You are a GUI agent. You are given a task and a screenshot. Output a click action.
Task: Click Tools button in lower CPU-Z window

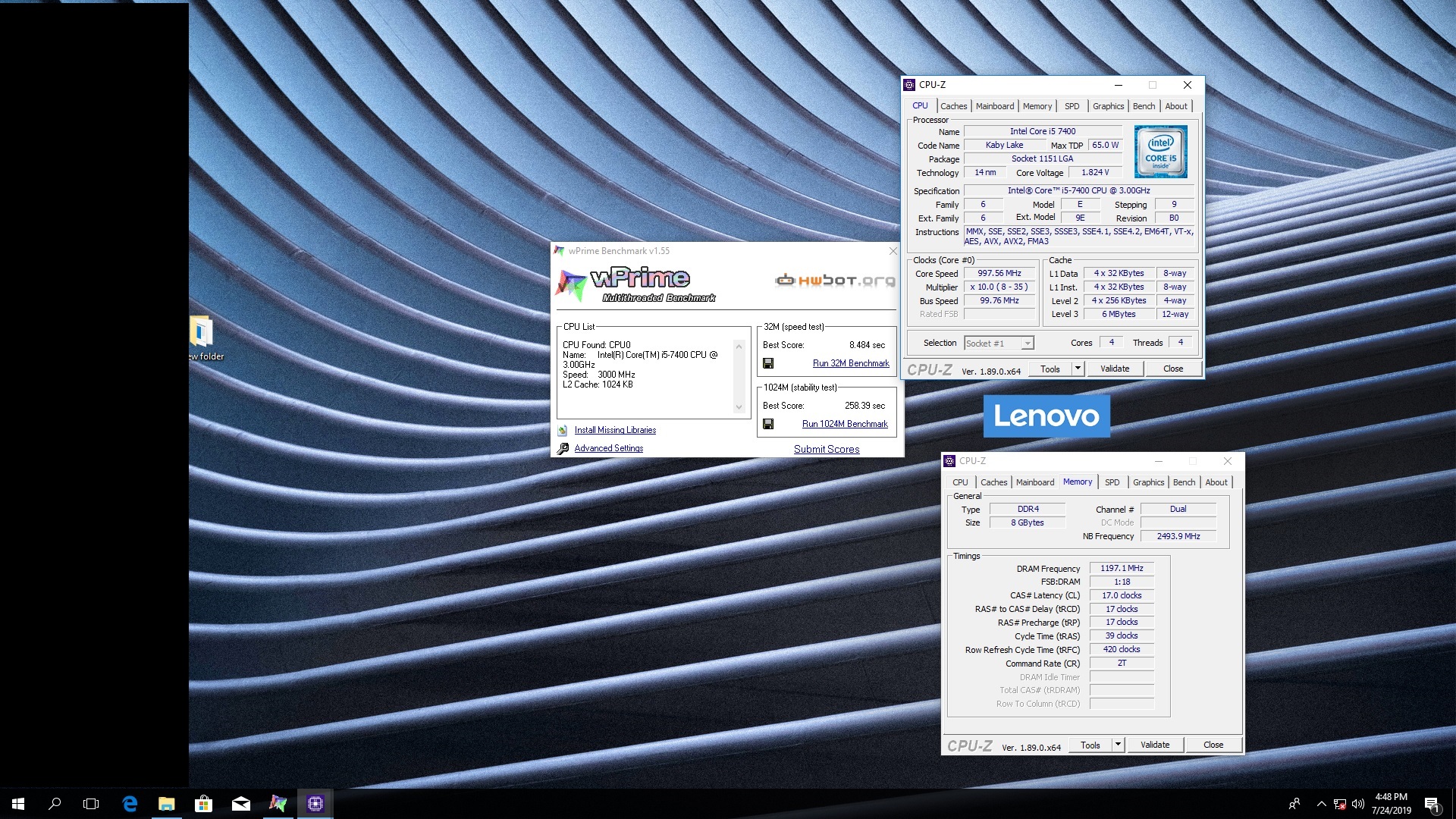pyautogui.click(x=1090, y=745)
